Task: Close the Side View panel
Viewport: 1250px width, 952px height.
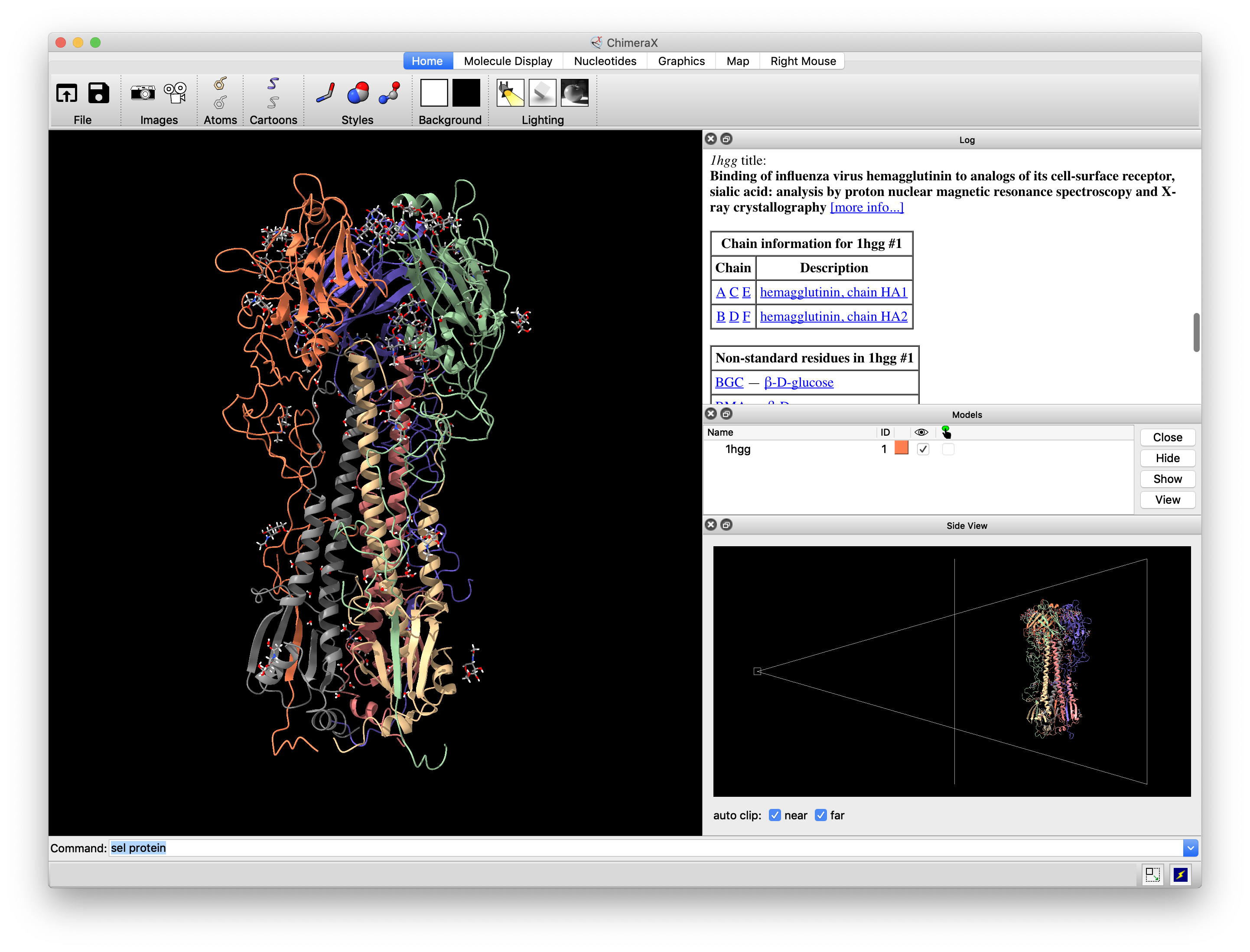Action: [710, 525]
